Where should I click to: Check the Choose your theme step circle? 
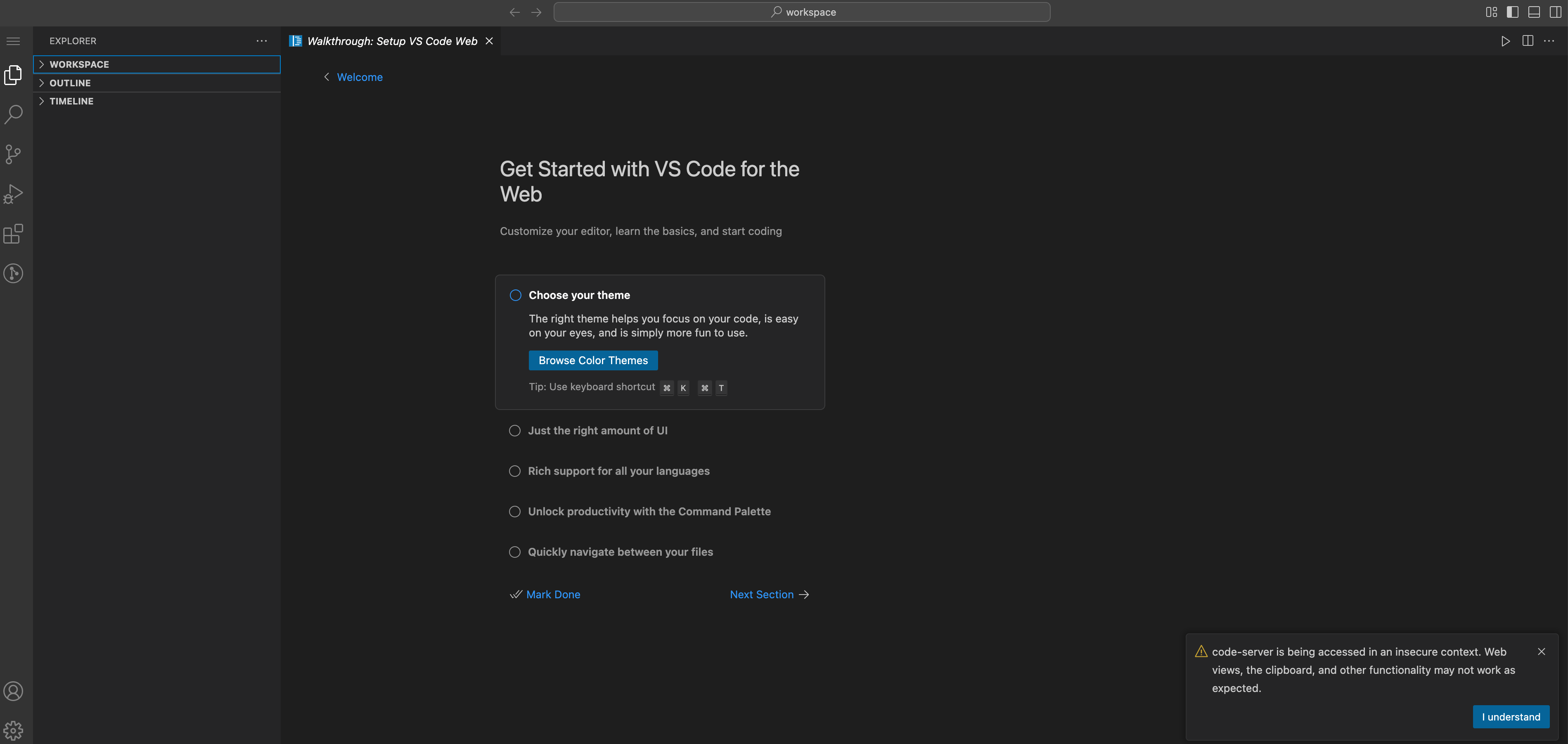click(516, 295)
